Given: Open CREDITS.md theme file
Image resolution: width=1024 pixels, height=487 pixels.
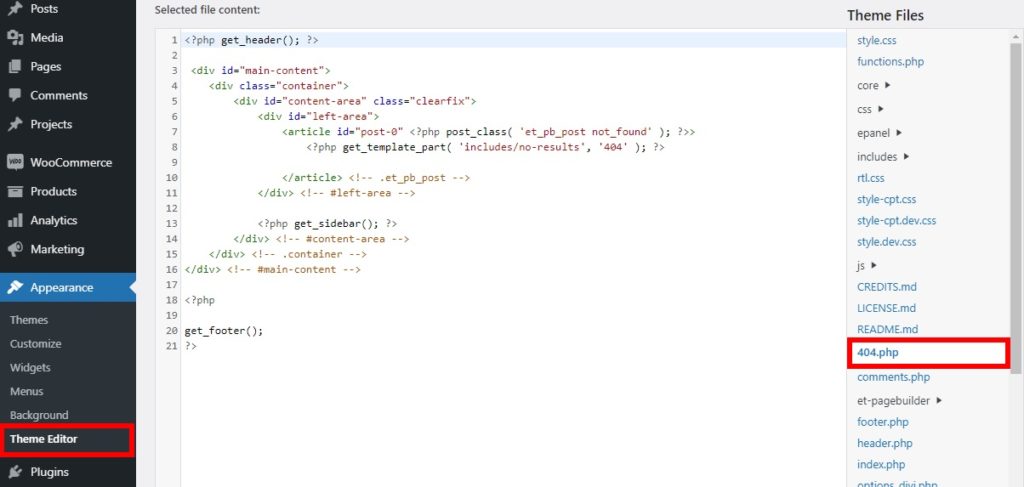Looking at the screenshot, I should (x=887, y=287).
